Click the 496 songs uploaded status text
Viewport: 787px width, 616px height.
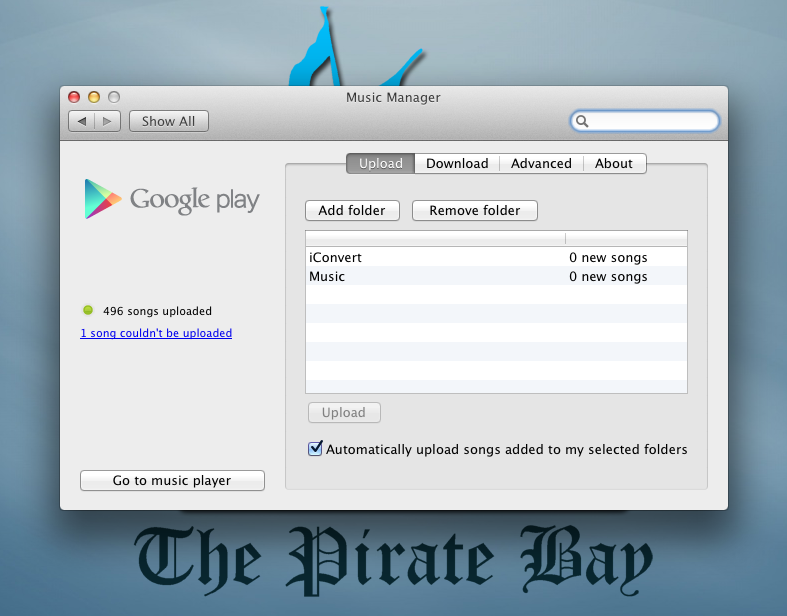[158, 311]
